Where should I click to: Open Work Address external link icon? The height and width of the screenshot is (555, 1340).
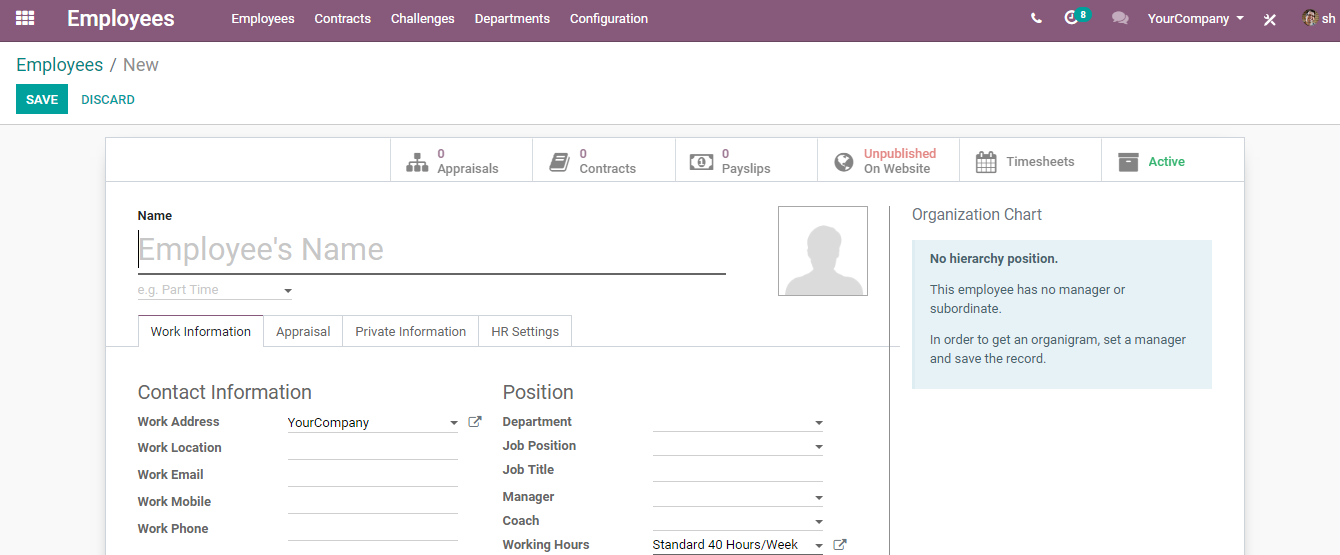pyautogui.click(x=475, y=422)
